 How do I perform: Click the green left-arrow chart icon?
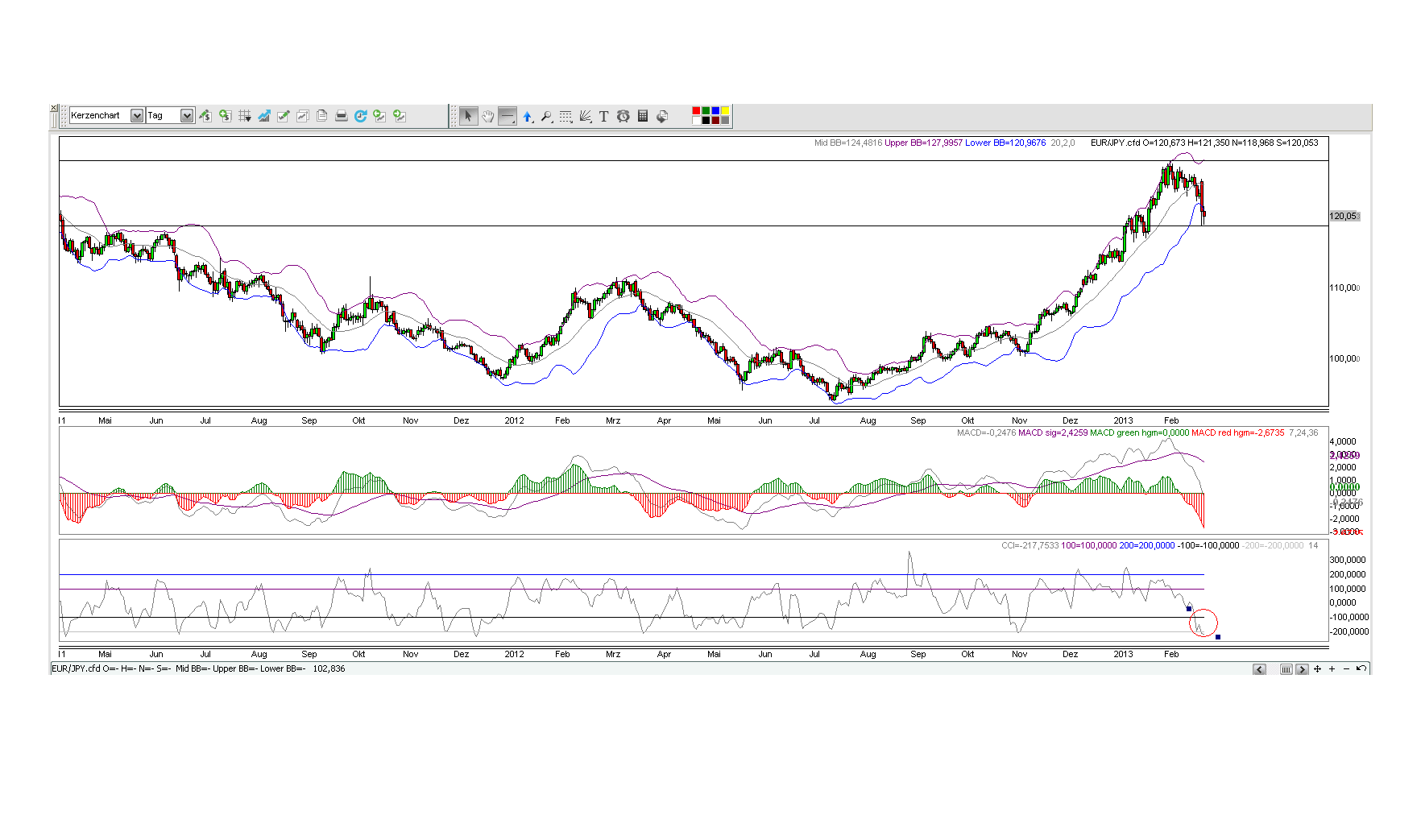pos(379,116)
